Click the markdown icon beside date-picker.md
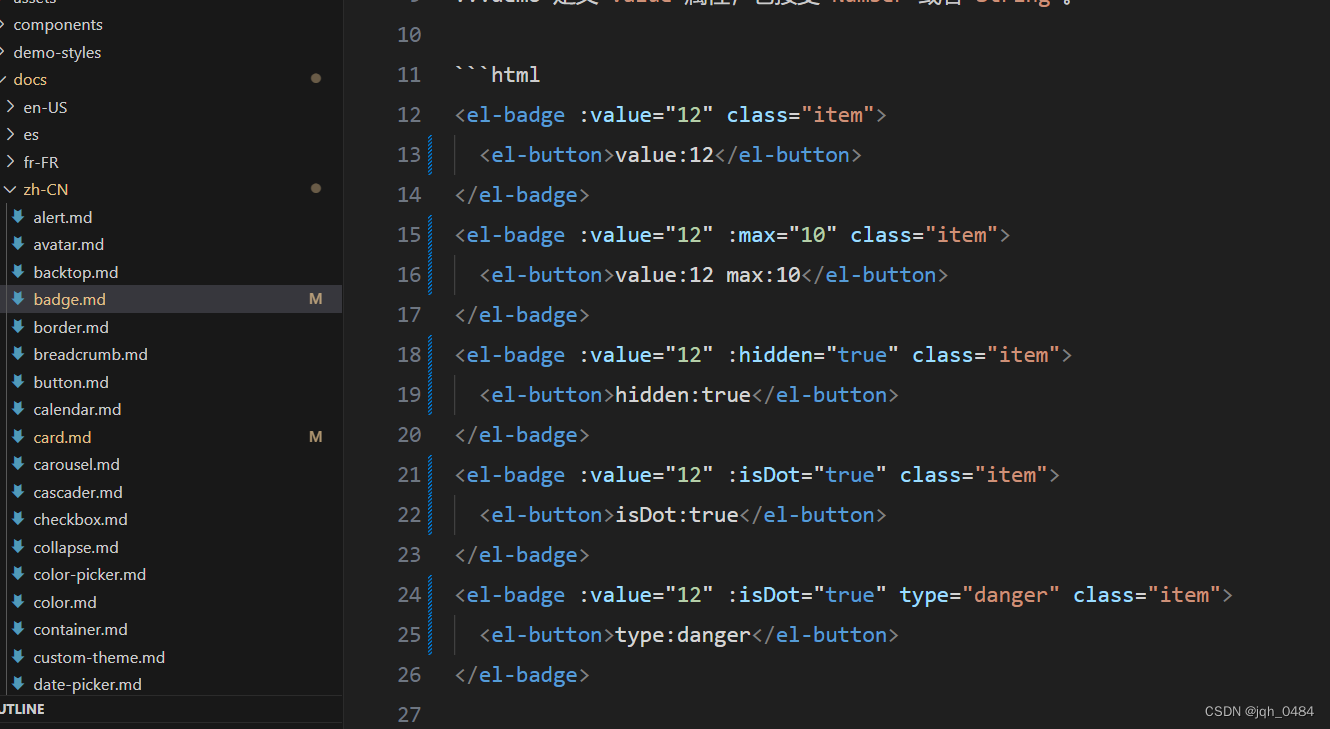Screen dimensions: 1330x729 20,684
